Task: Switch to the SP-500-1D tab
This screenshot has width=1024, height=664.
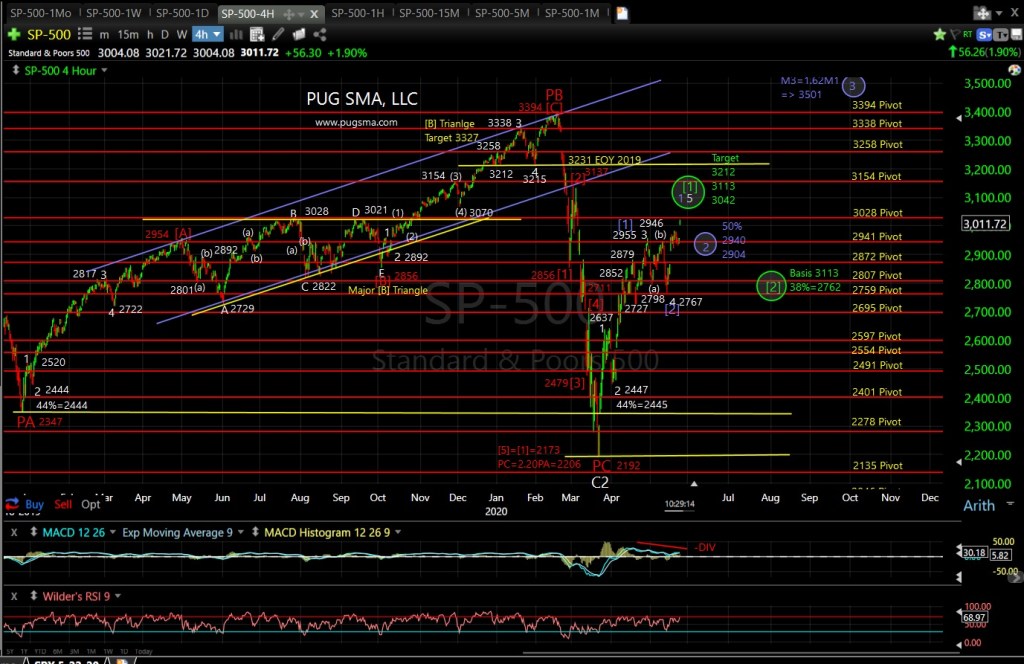Action: point(182,13)
